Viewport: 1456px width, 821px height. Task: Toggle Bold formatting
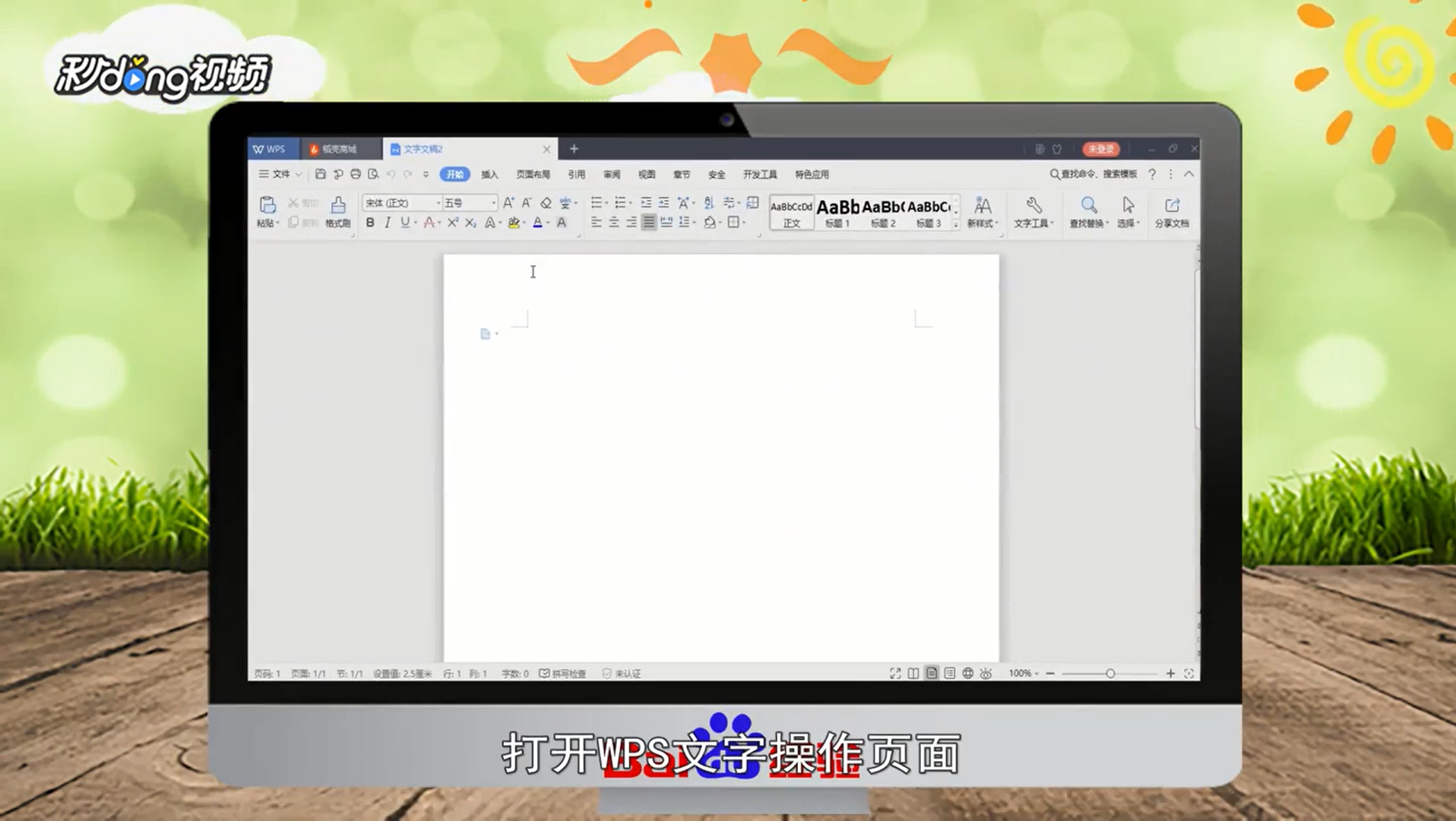[x=370, y=222]
